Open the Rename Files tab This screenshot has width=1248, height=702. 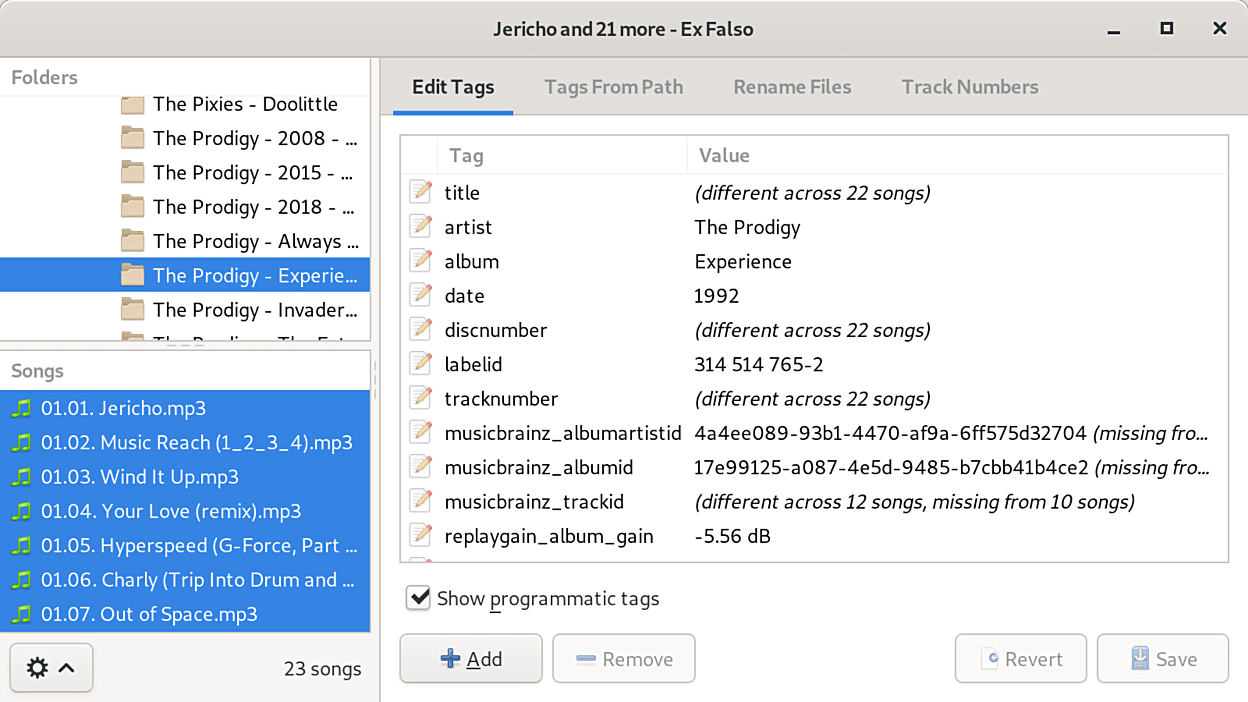coord(792,87)
